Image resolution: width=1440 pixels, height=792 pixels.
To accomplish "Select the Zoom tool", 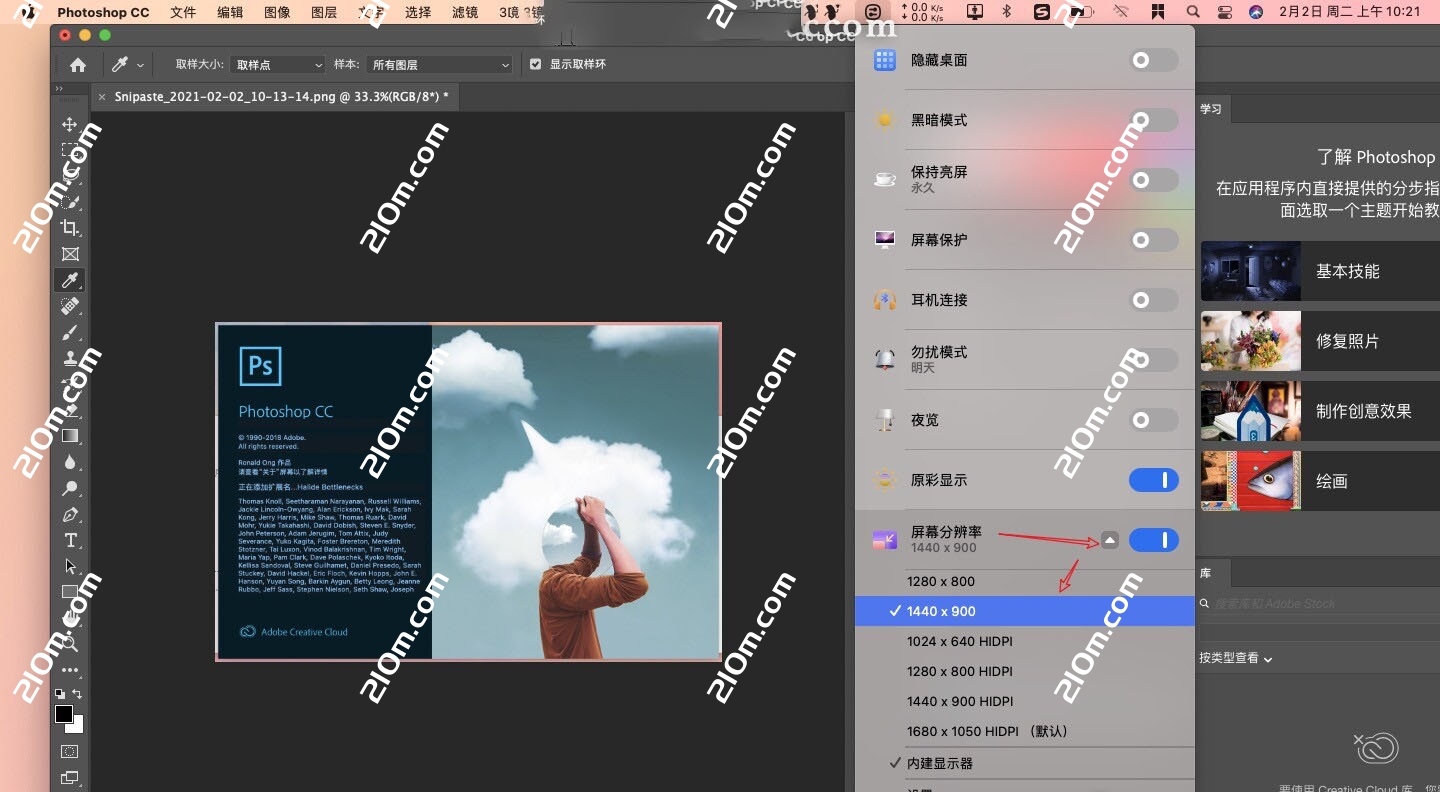I will (70, 643).
